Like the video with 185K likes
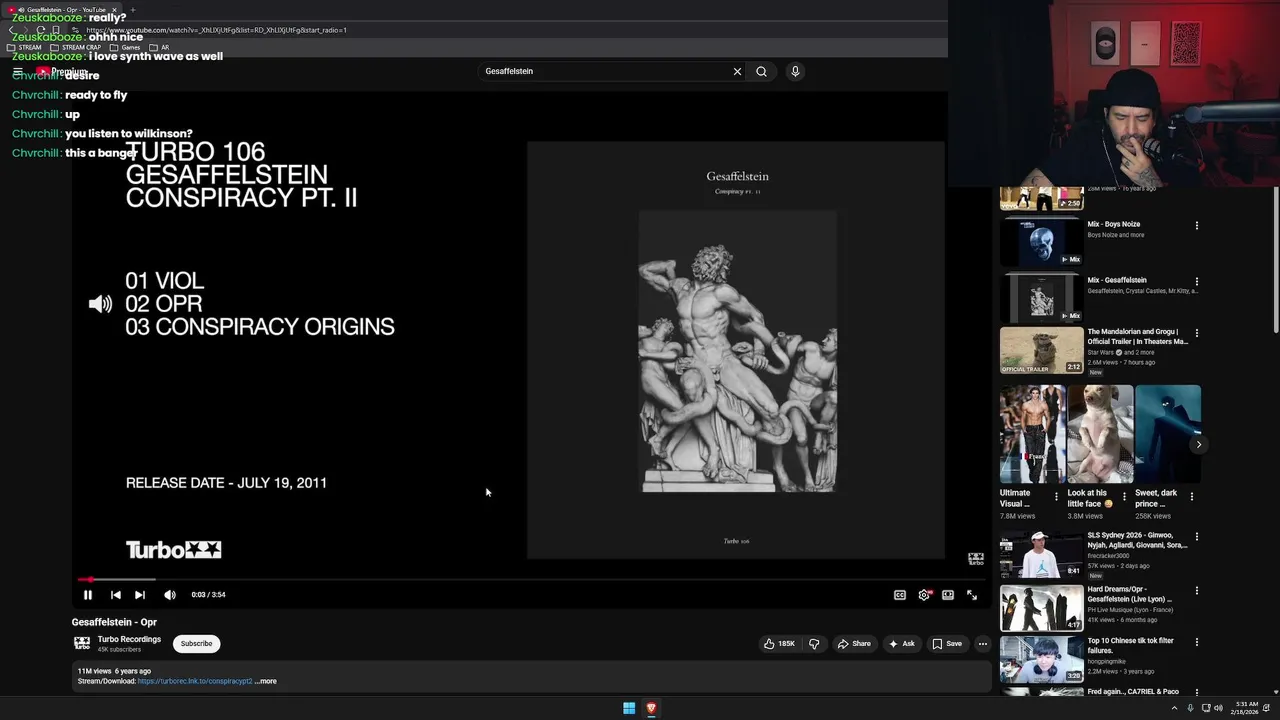Viewport: 1280px width, 720px height. (780, 644)
